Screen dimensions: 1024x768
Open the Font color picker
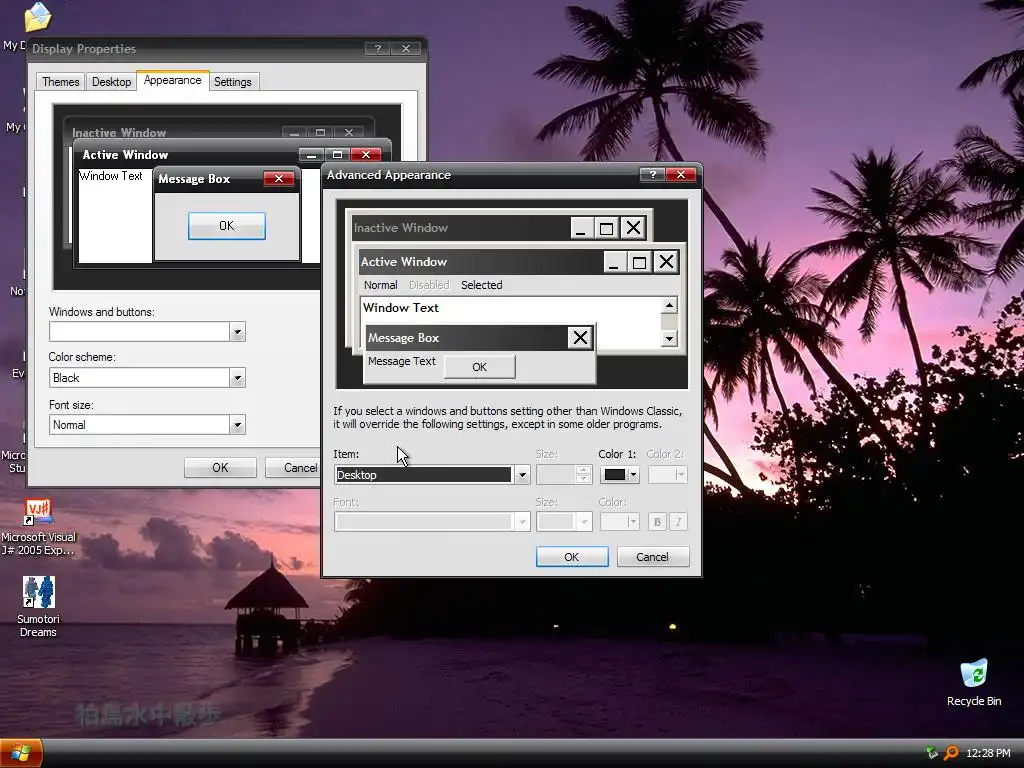(x=619, y=522)
